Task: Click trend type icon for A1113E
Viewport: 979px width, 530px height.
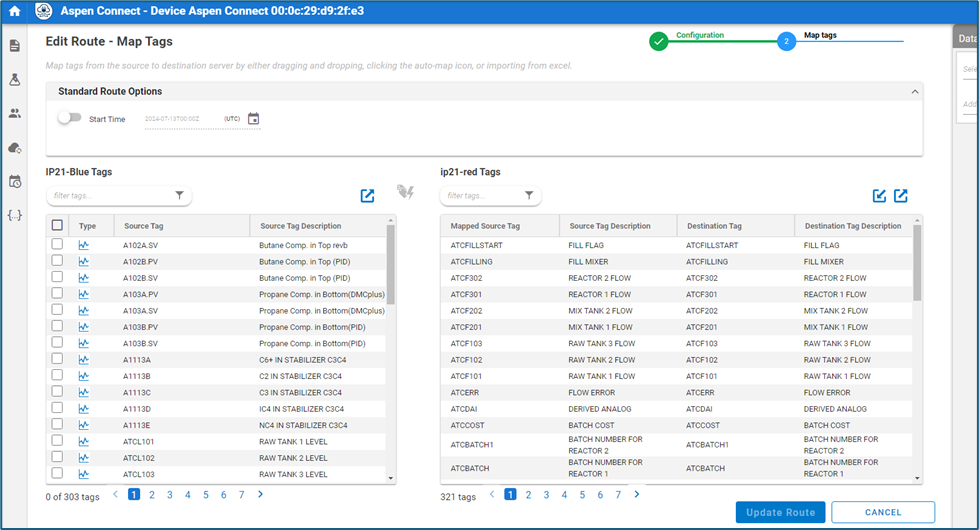Action: (84, 425)
